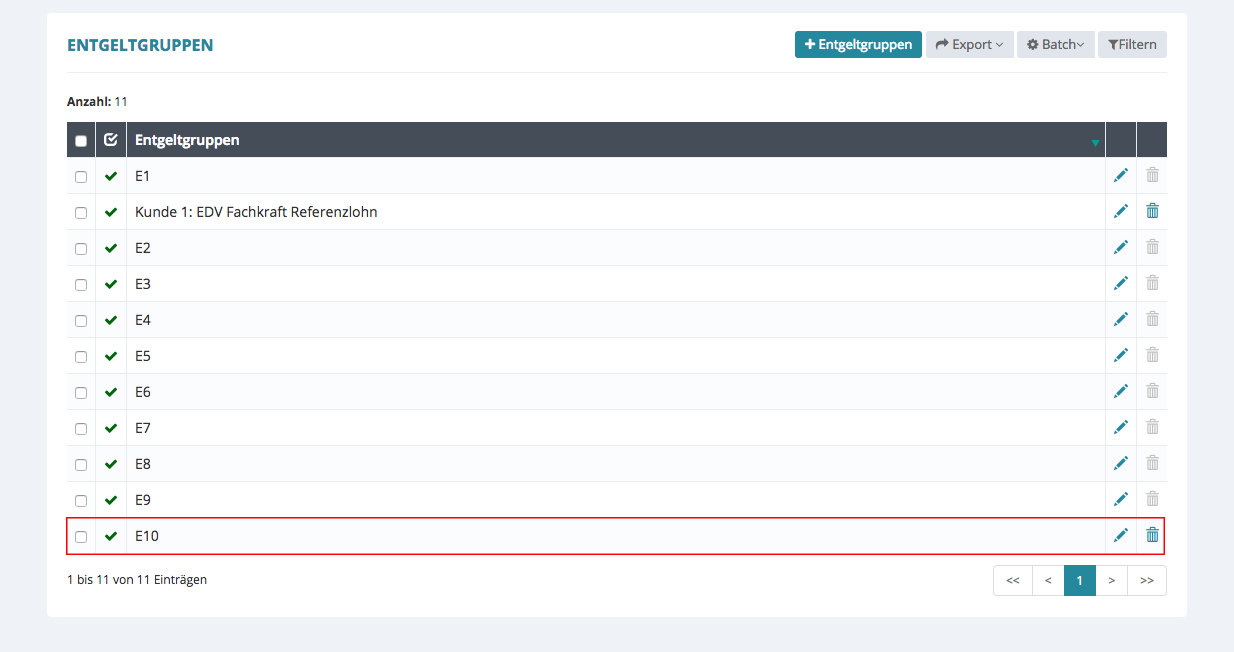Edit the Kunde 1 EDV Fachkraft Referenzlohn entry

[x=1121, y=211]
